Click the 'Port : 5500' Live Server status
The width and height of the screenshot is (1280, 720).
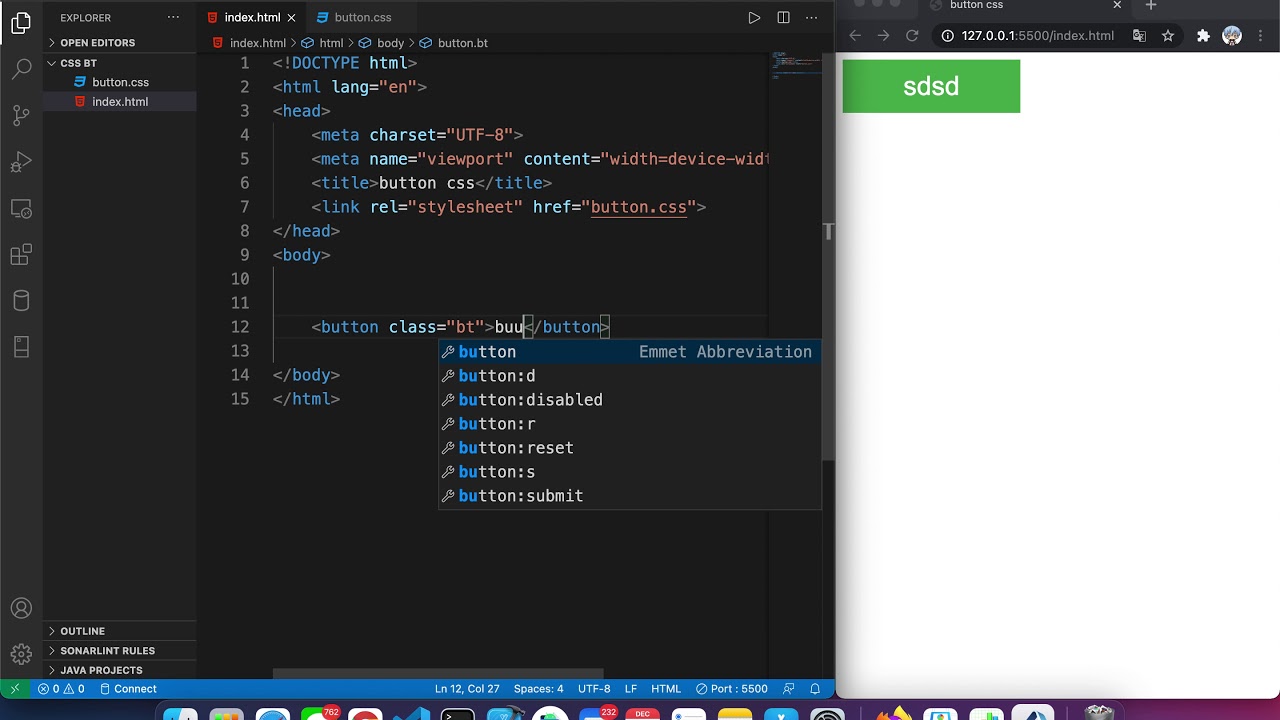point(732,689)
